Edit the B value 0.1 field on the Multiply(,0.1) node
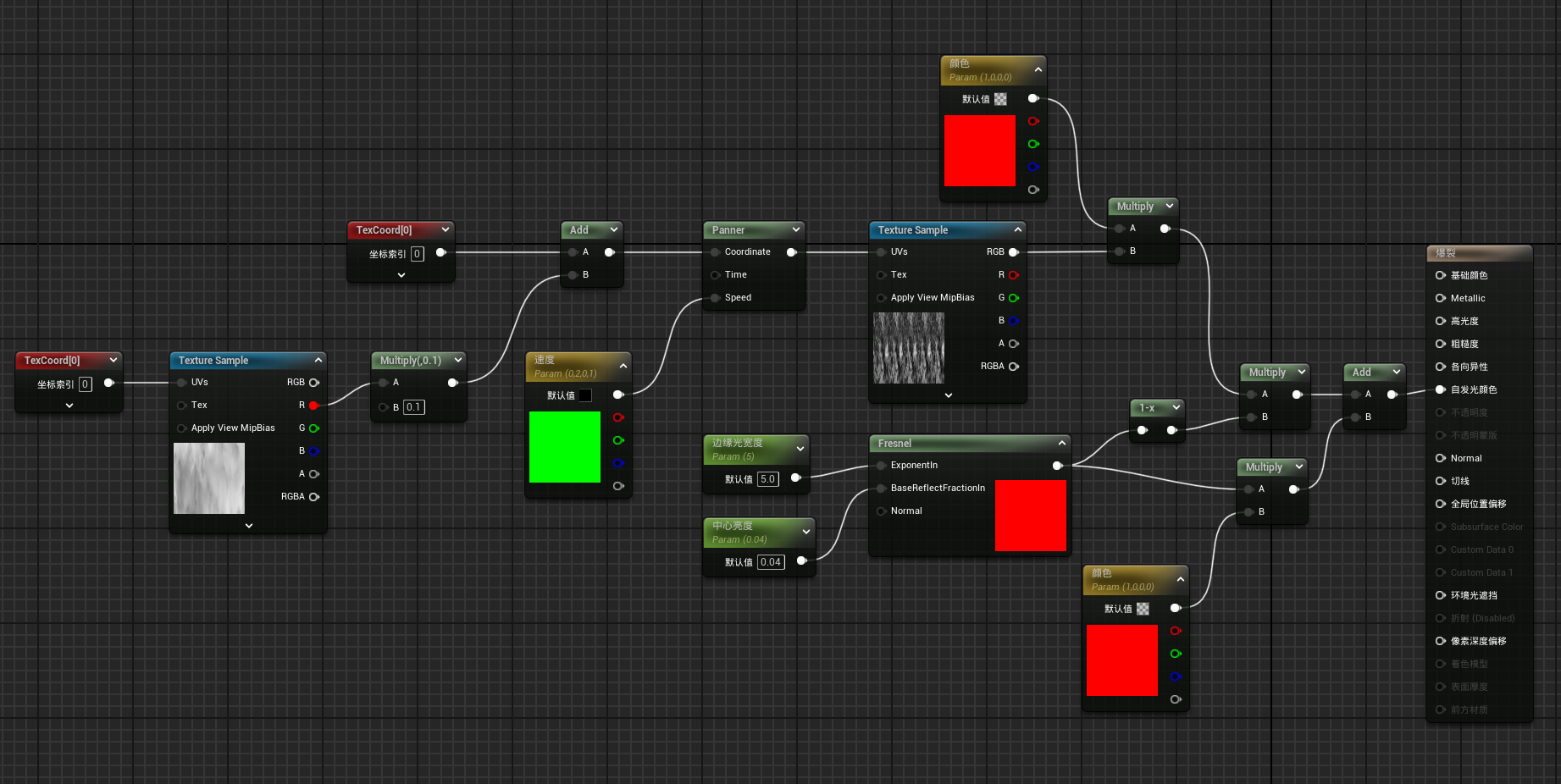The width and height of the screenshot is (1561, 784). 413,407
